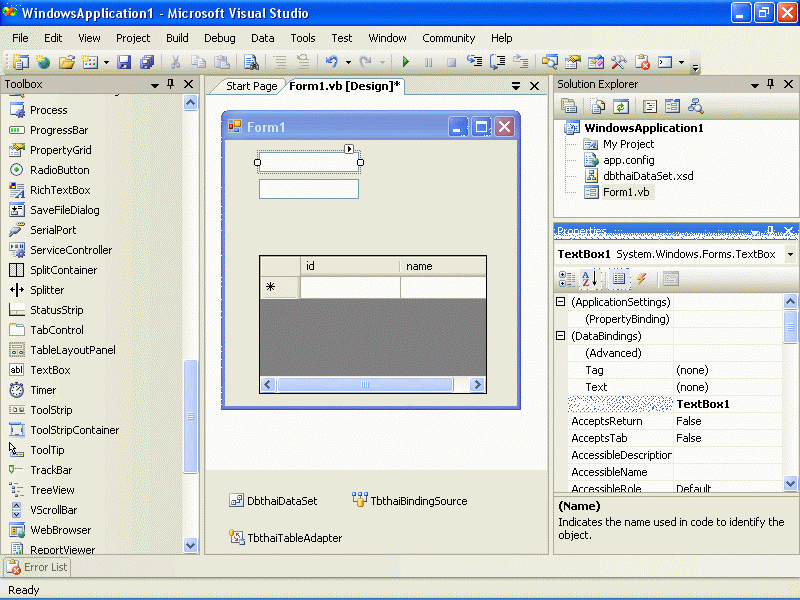Open the Toolbox window position dropdown

tap(155, 85)
